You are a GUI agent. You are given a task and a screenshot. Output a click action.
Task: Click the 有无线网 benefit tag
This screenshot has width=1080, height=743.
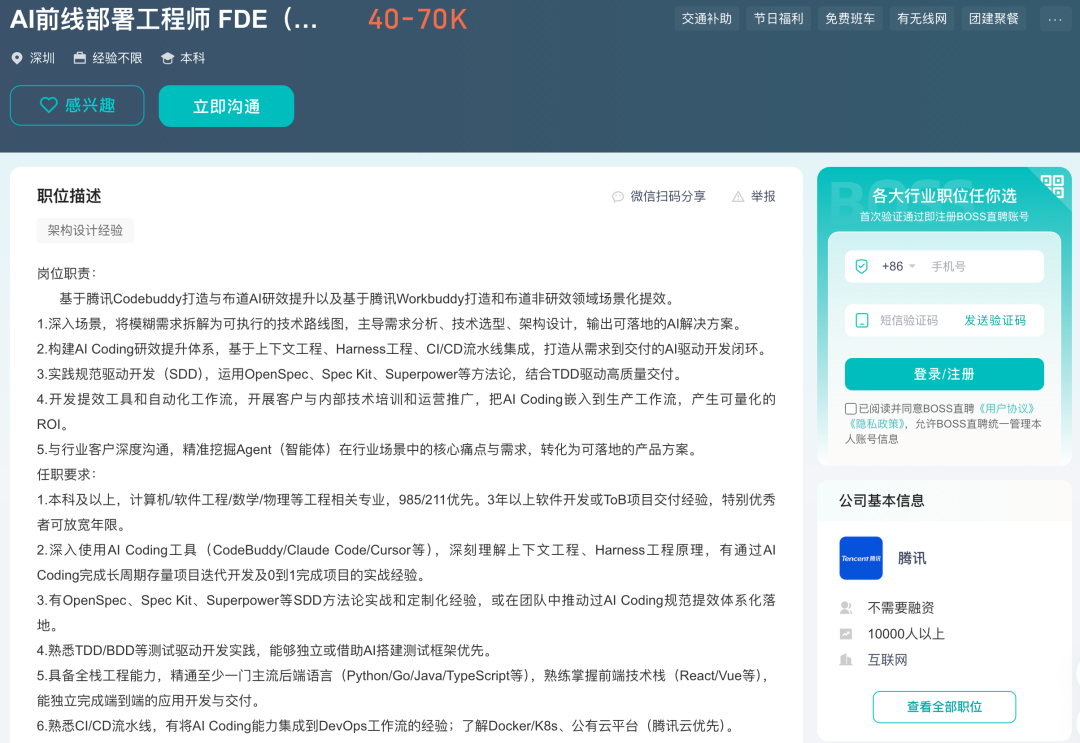[x=922, y=19]
